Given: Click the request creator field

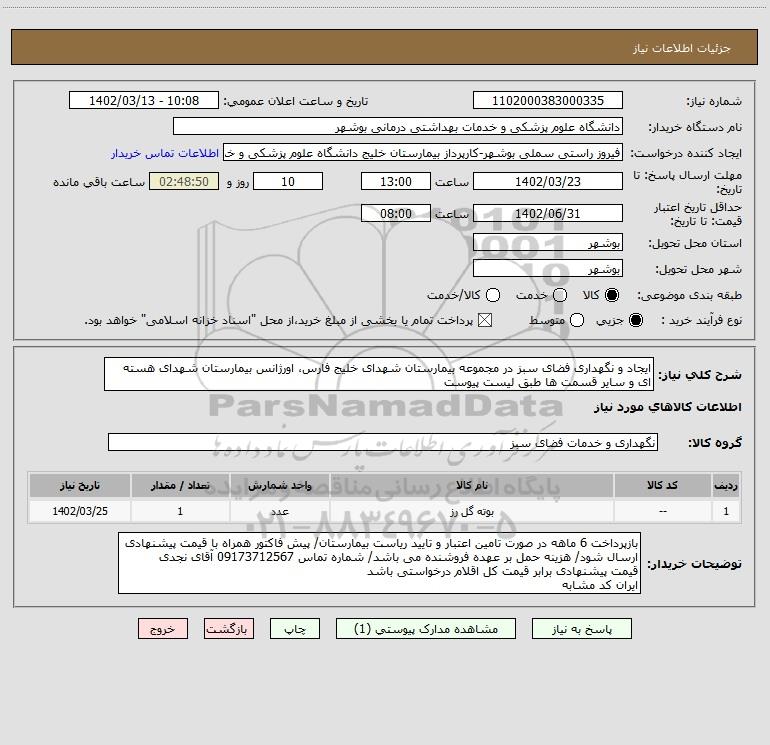Looking at the screenshot, I should [423, 153].
